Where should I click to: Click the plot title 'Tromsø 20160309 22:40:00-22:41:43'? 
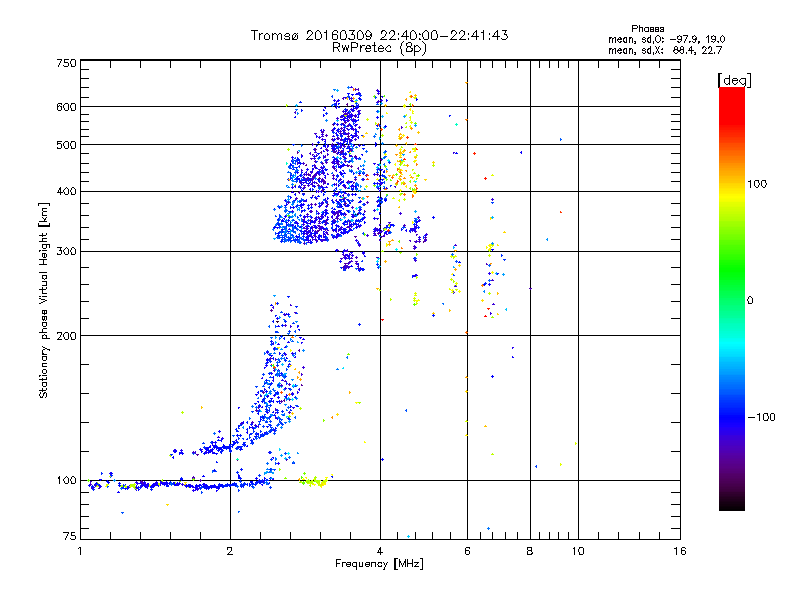coord(379,35)
